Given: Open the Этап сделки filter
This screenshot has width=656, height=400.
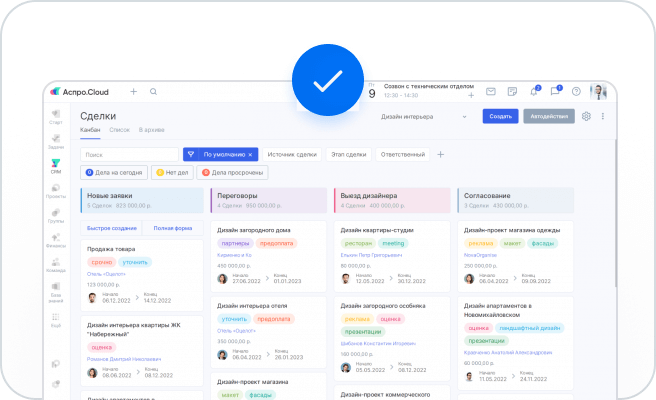Looking at the screenshot, I should [348, 154].
